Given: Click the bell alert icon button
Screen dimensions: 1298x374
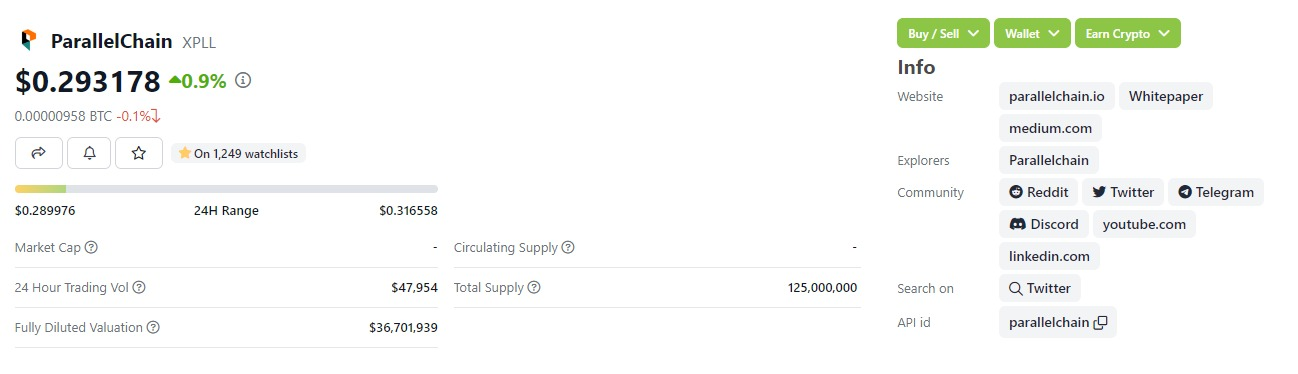Looking at the screenshot, I should (89, 153).
